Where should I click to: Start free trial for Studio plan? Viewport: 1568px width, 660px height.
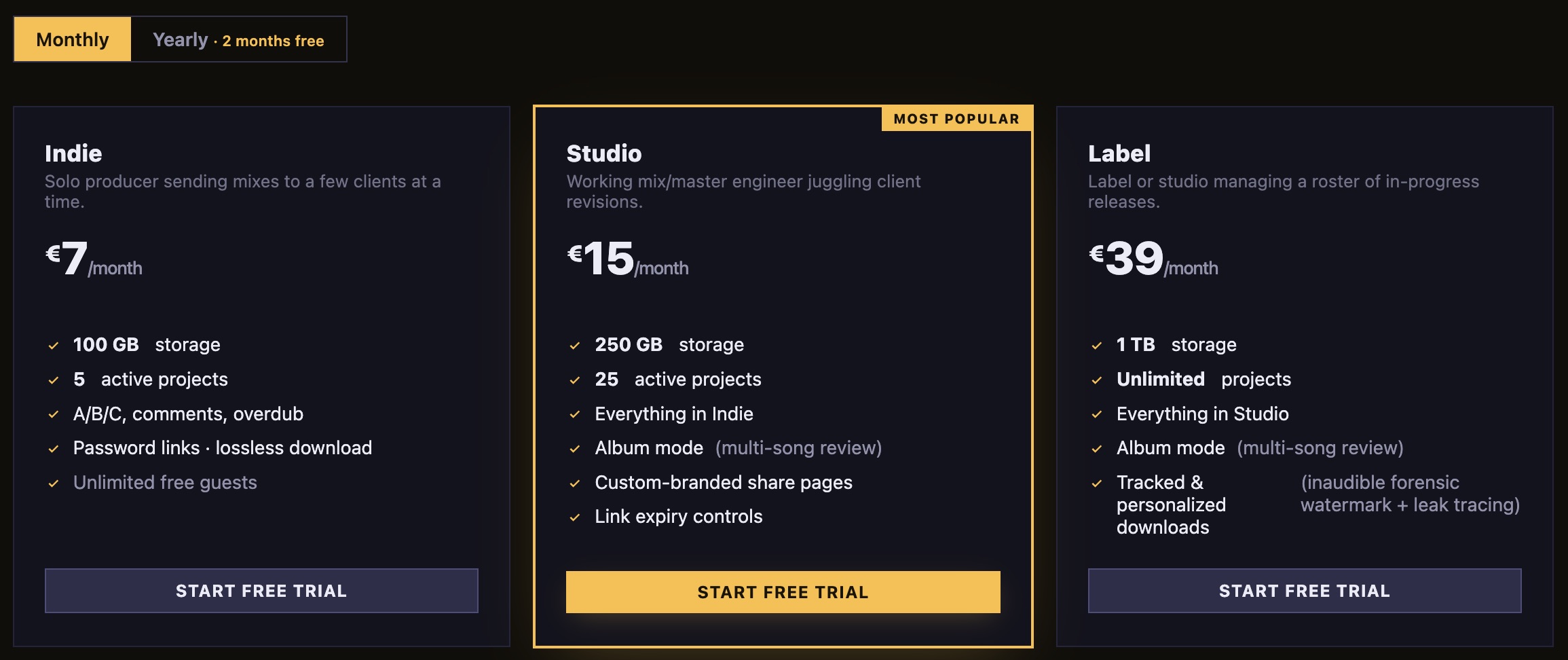(x=783, y=592)
